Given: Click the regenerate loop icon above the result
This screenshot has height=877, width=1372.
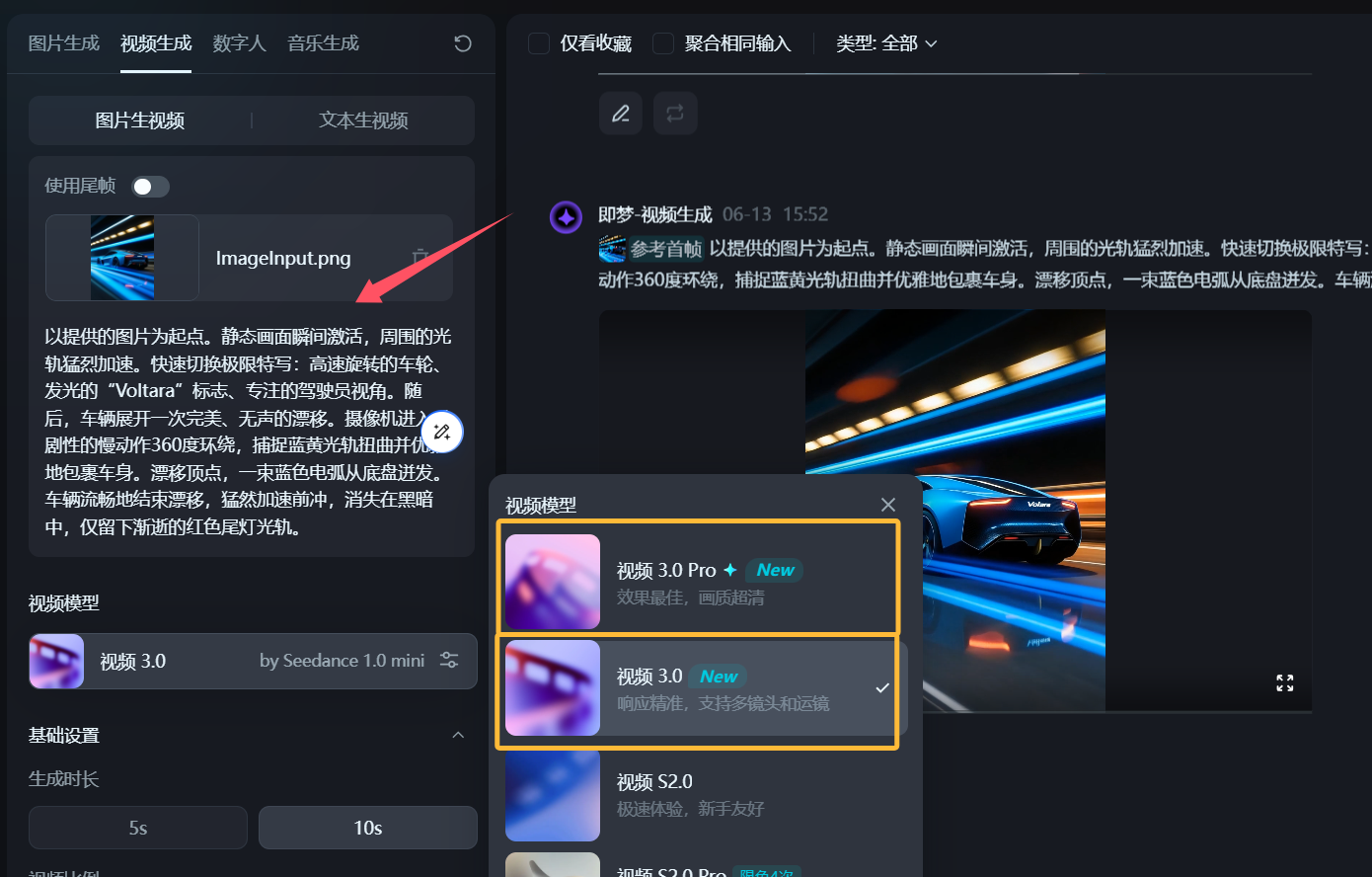Looking at the screenshot, I should pyautogui.click(x=675, y=114).
